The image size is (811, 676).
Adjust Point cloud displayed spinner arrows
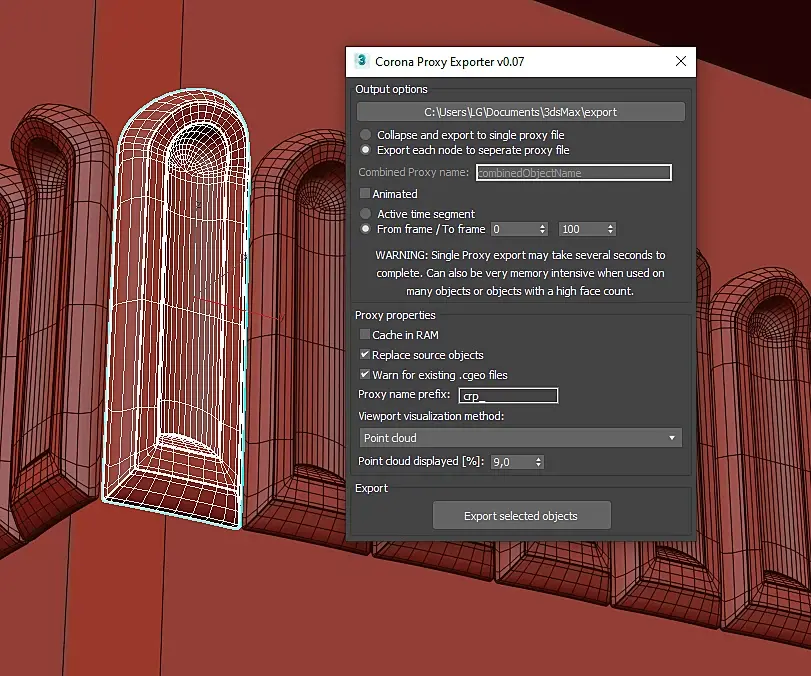(538, 462)
